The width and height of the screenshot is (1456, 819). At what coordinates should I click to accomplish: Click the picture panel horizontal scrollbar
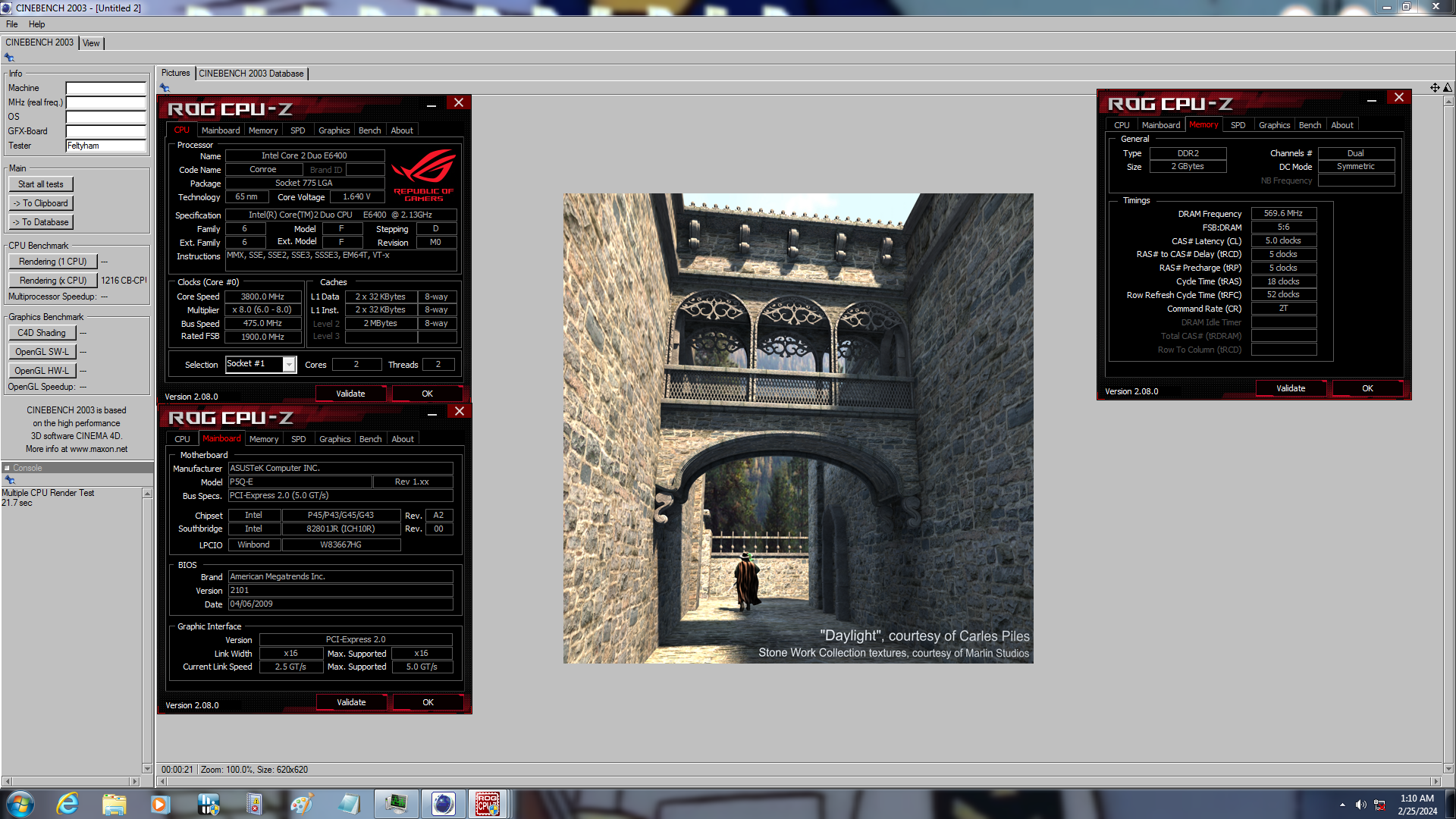click(799, 781)
